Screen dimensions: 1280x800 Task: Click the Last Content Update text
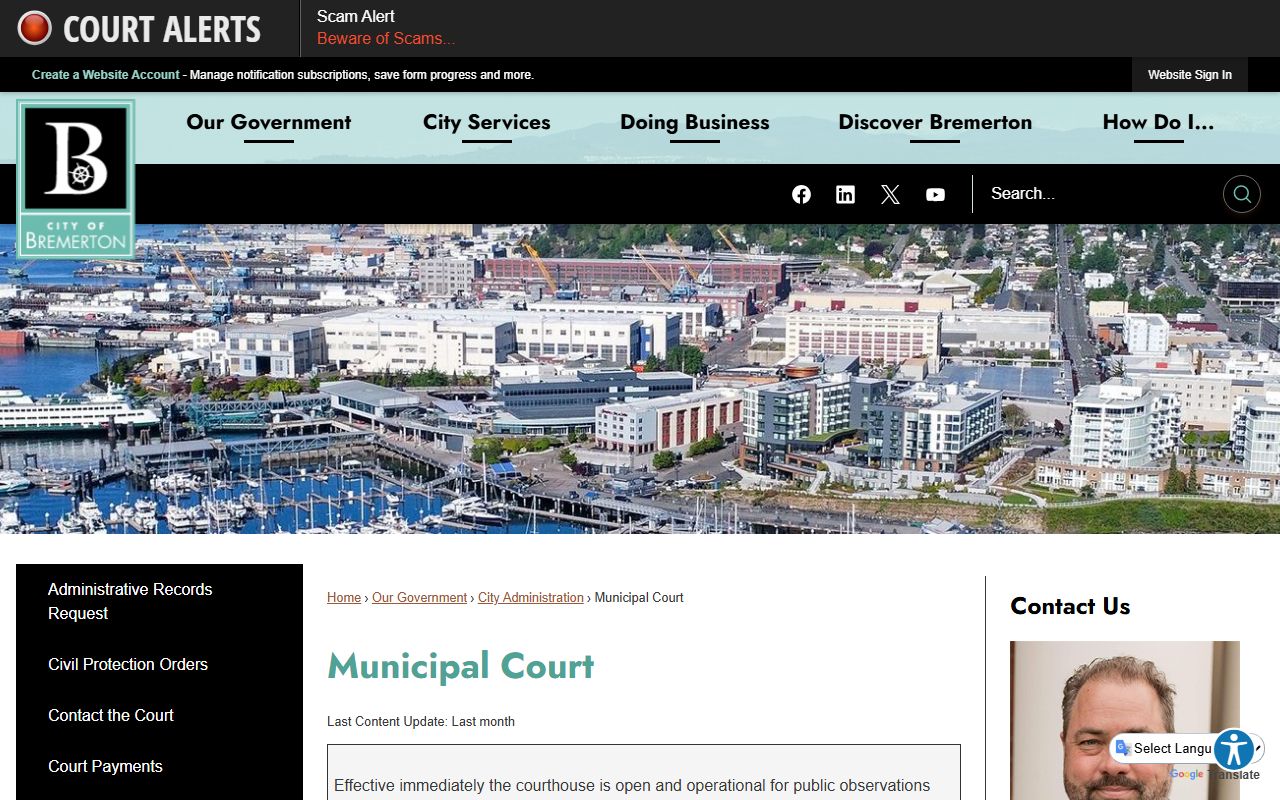click(x=421, y=722)
